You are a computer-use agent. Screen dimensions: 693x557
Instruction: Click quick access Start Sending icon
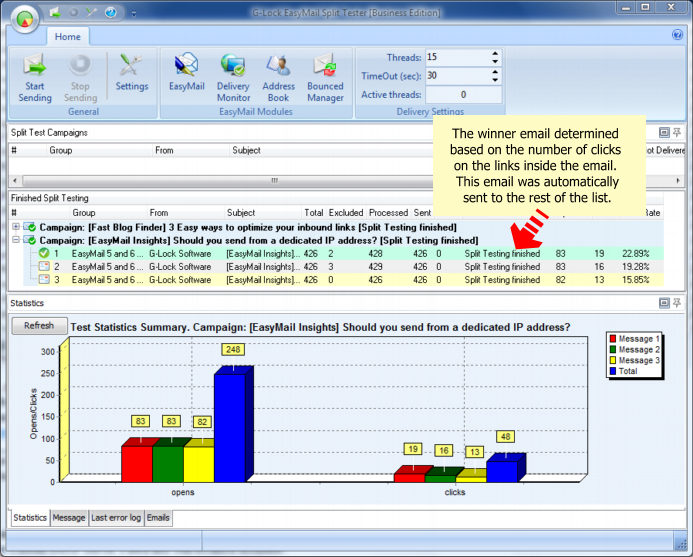(55, 12)
